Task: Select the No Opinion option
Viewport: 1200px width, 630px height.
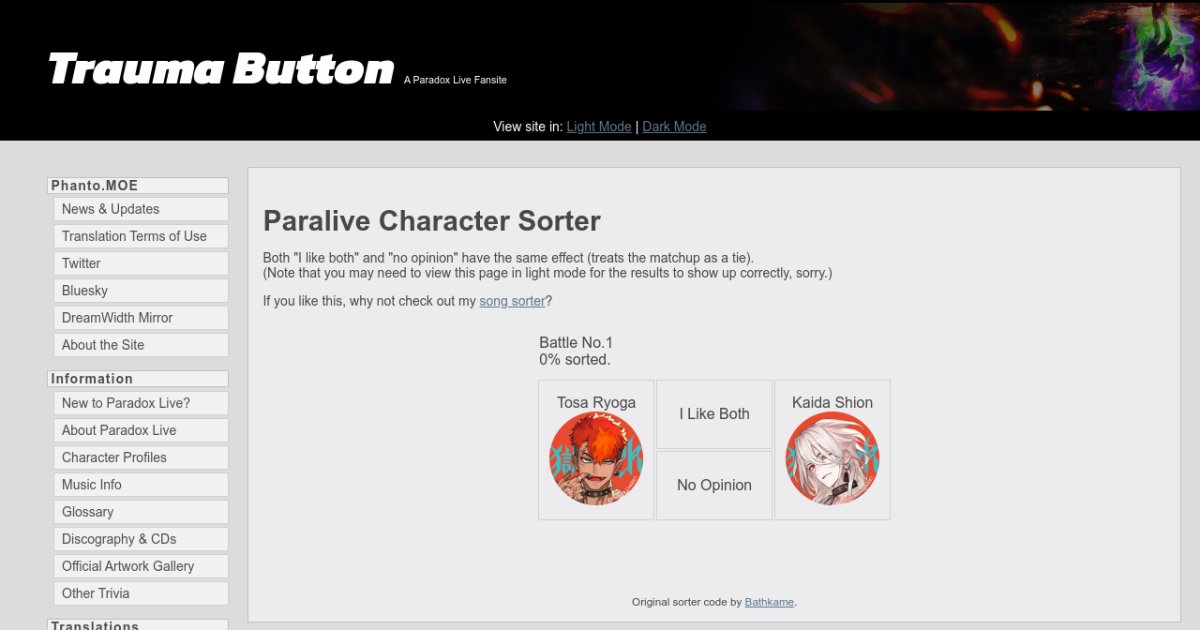Action: coord(714,485)
